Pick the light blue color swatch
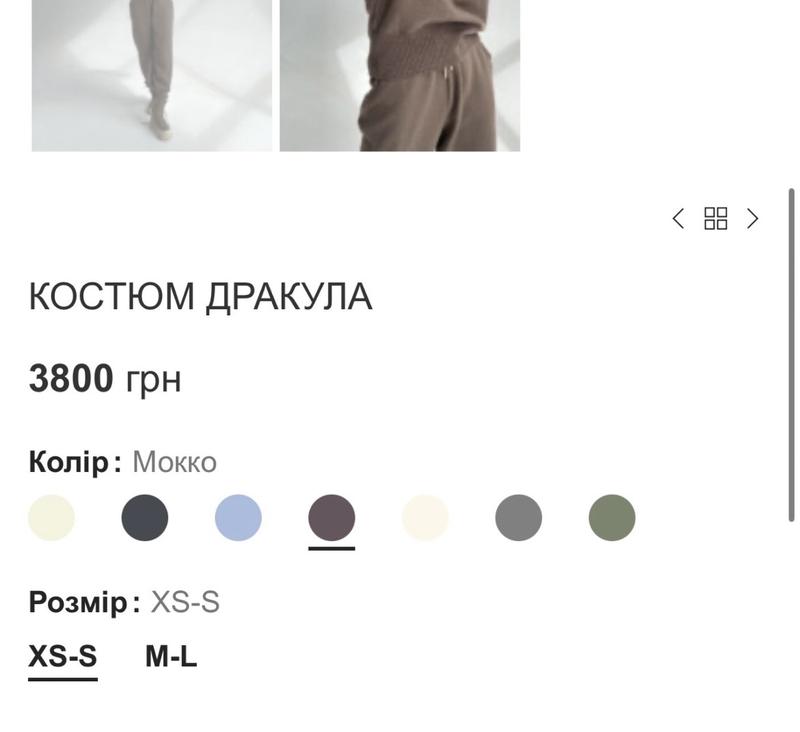 238,517
